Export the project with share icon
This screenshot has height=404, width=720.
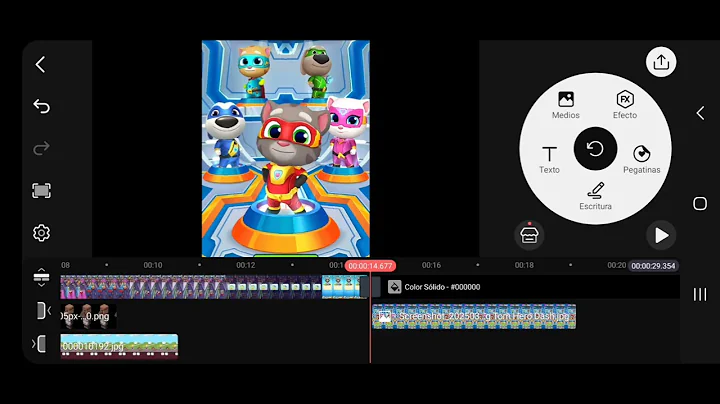(661, 62)
